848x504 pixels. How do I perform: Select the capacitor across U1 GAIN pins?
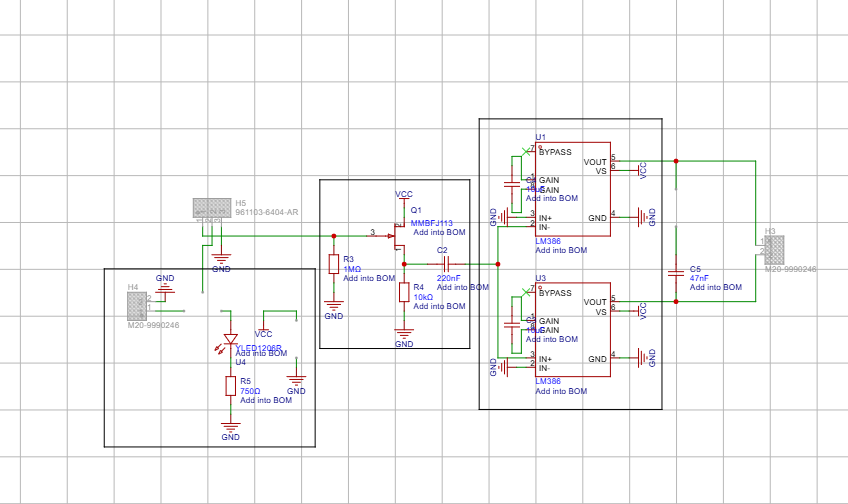click(512, 184)
